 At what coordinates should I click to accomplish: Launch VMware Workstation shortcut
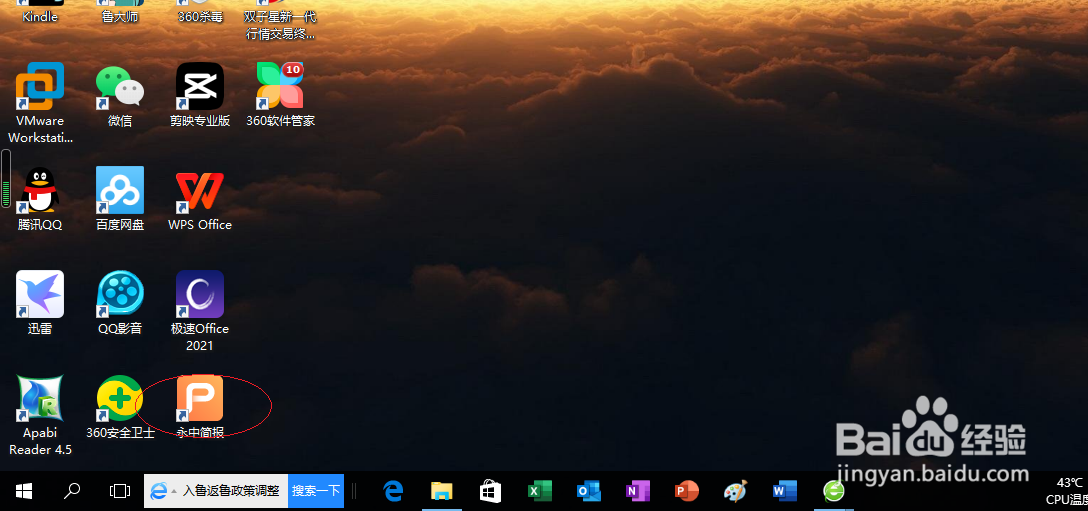click(x=40, y=103)
